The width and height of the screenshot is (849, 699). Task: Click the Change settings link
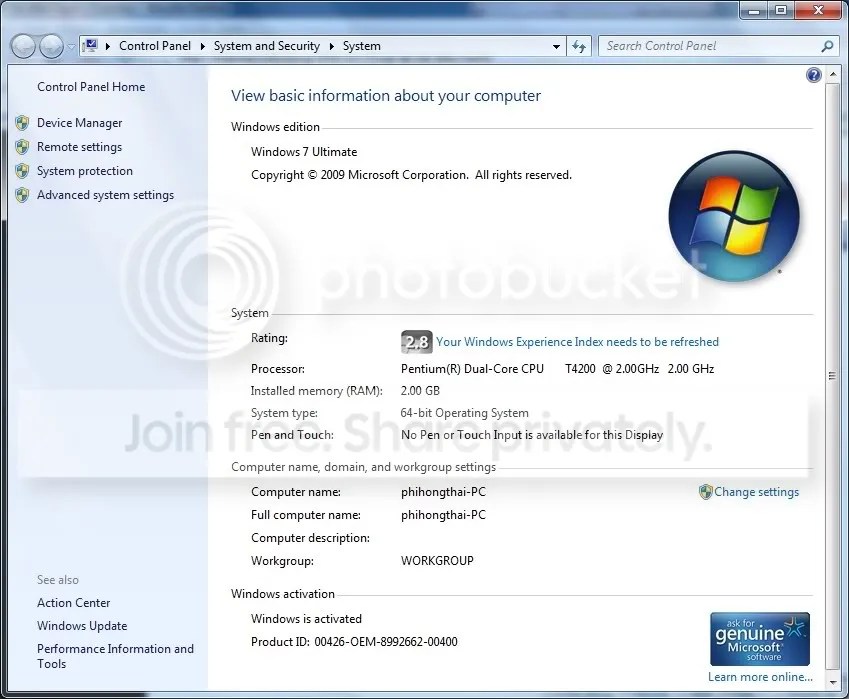pyautogui.click(x=756, y=492)
